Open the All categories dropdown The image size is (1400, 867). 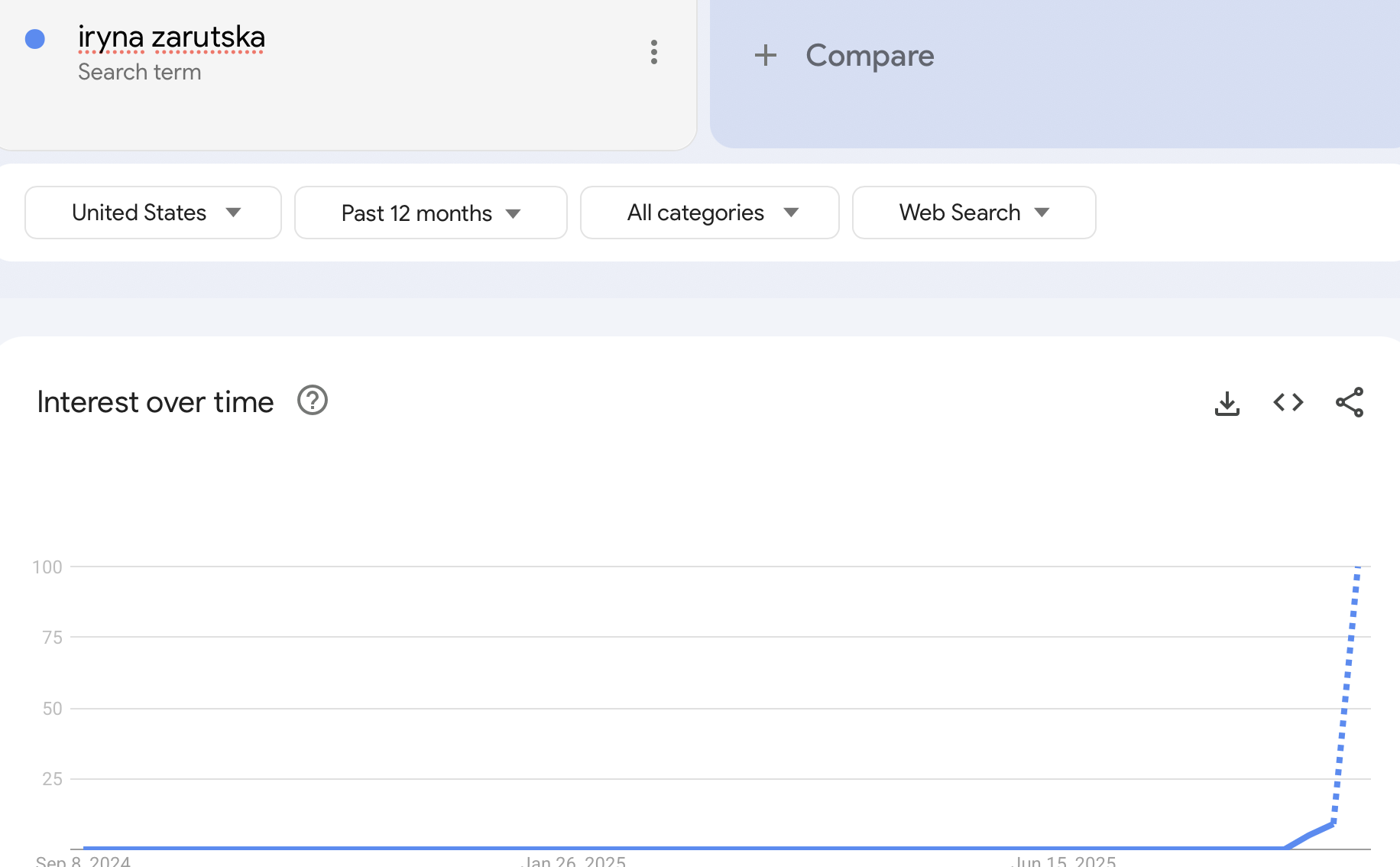point(709,213)
